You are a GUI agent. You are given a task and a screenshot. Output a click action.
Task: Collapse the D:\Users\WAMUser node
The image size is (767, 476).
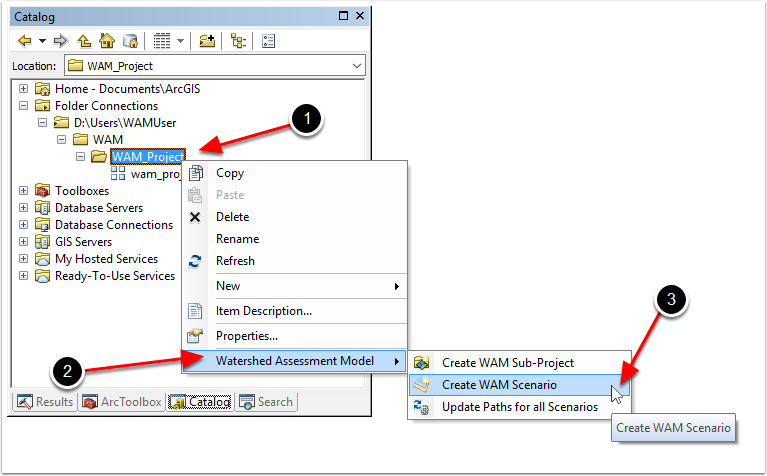tap(43, 122)
